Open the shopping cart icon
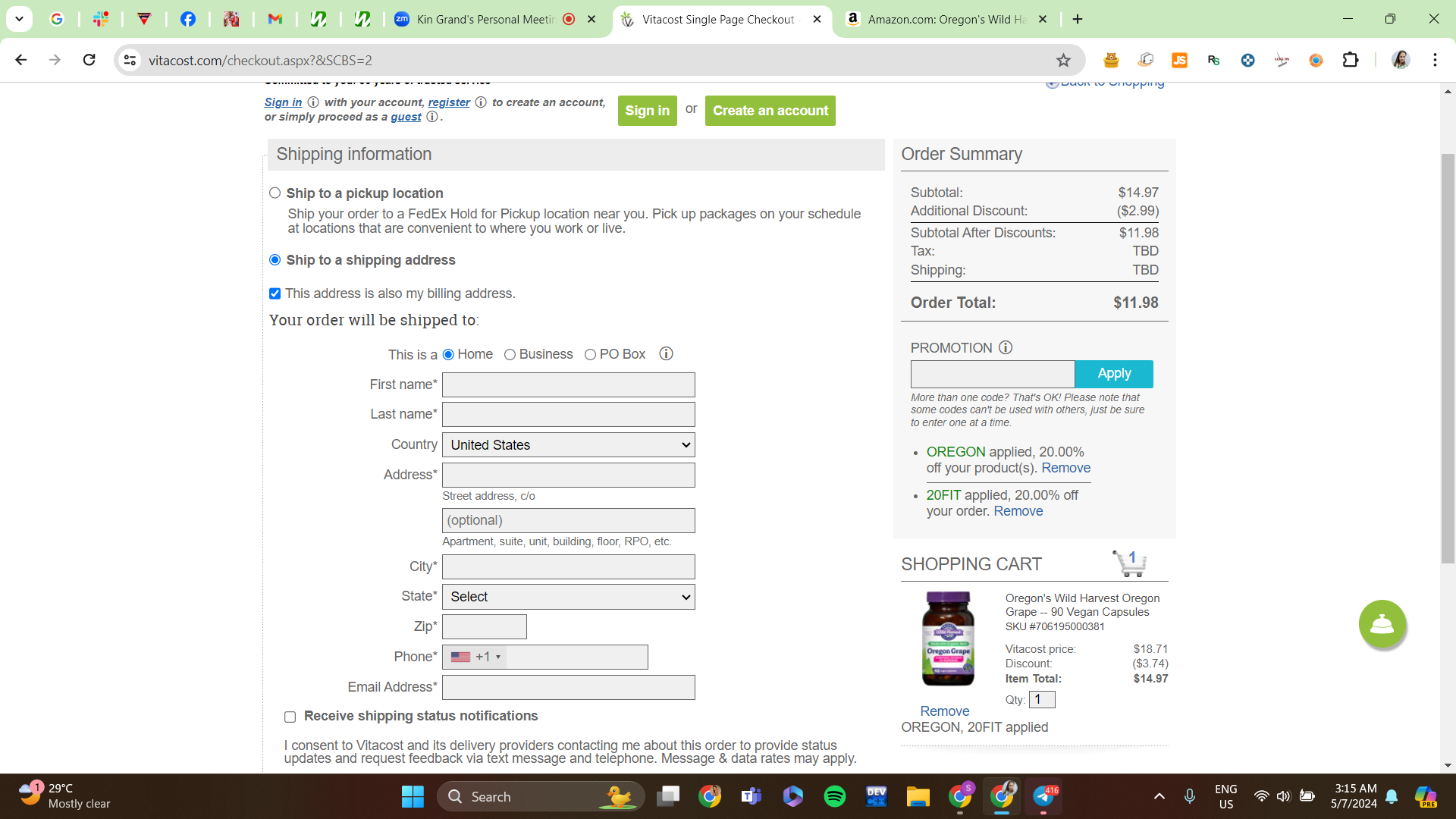1456x819 pixels. 1129,563
